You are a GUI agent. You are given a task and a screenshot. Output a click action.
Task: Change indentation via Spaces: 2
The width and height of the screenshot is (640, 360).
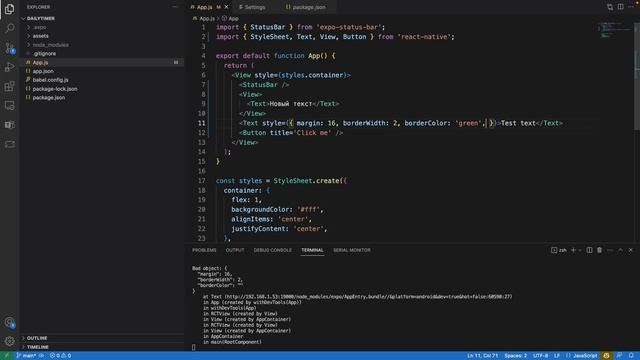click(516, 356)
